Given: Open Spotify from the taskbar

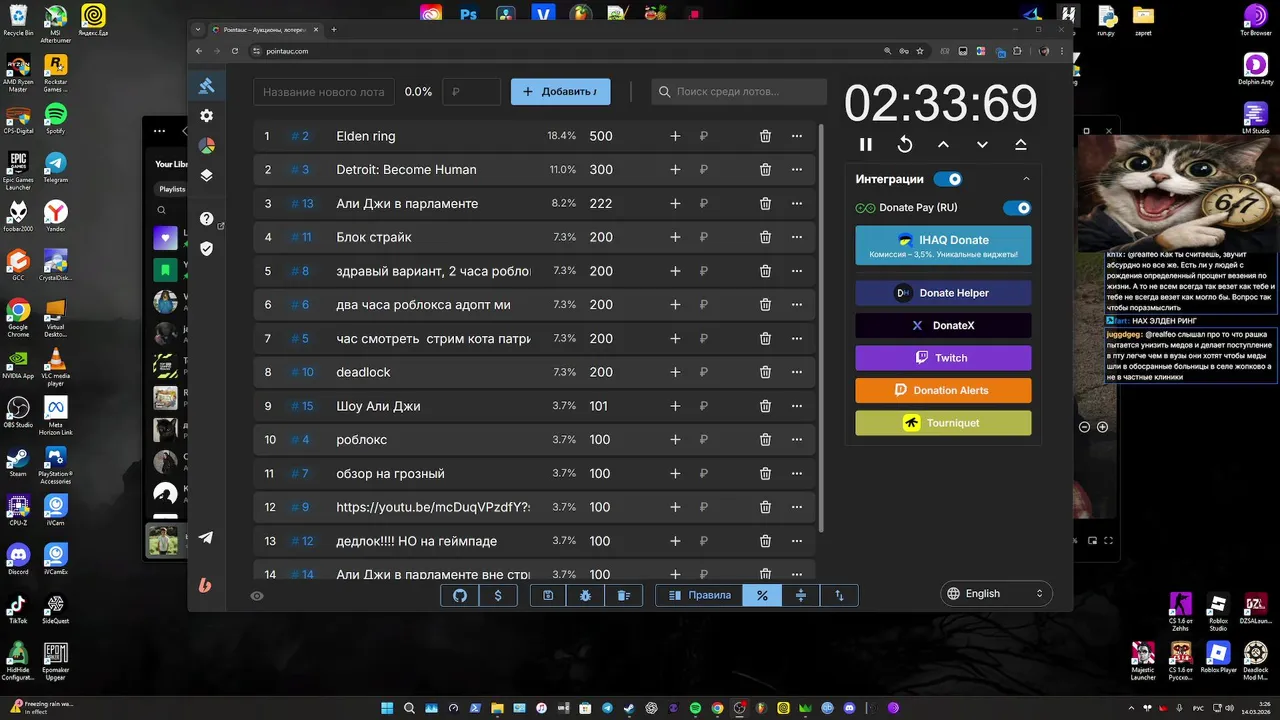Looking at the screenshot, I should pos(695,708).
